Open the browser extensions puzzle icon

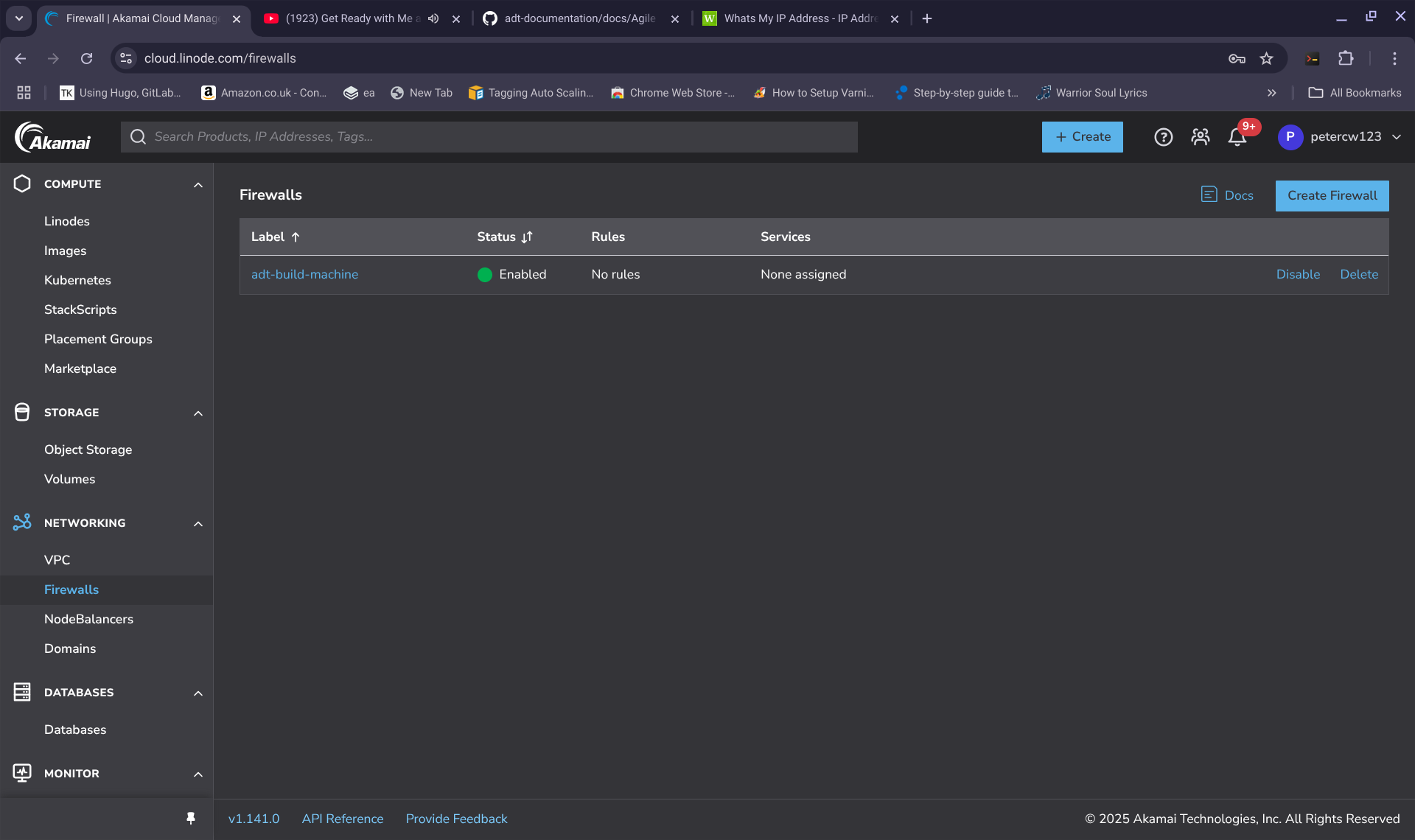tap(1346, 58)
